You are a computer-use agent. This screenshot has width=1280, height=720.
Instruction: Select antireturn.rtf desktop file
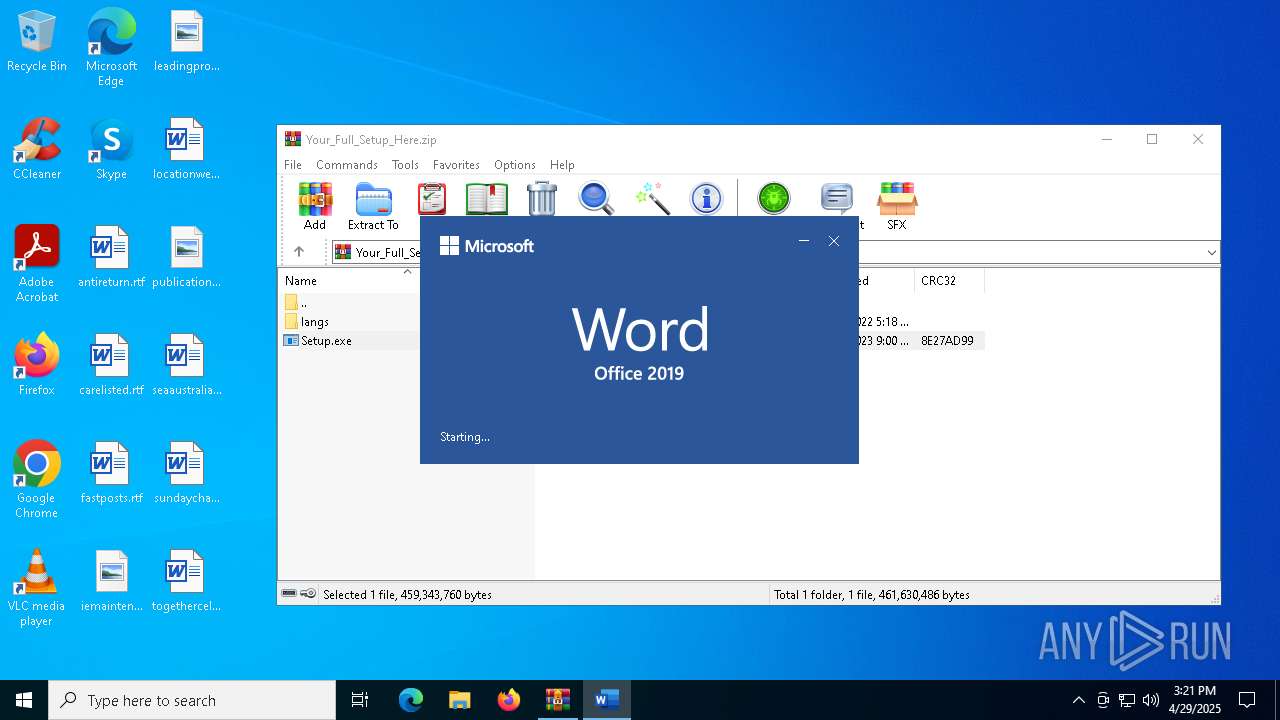111,257
